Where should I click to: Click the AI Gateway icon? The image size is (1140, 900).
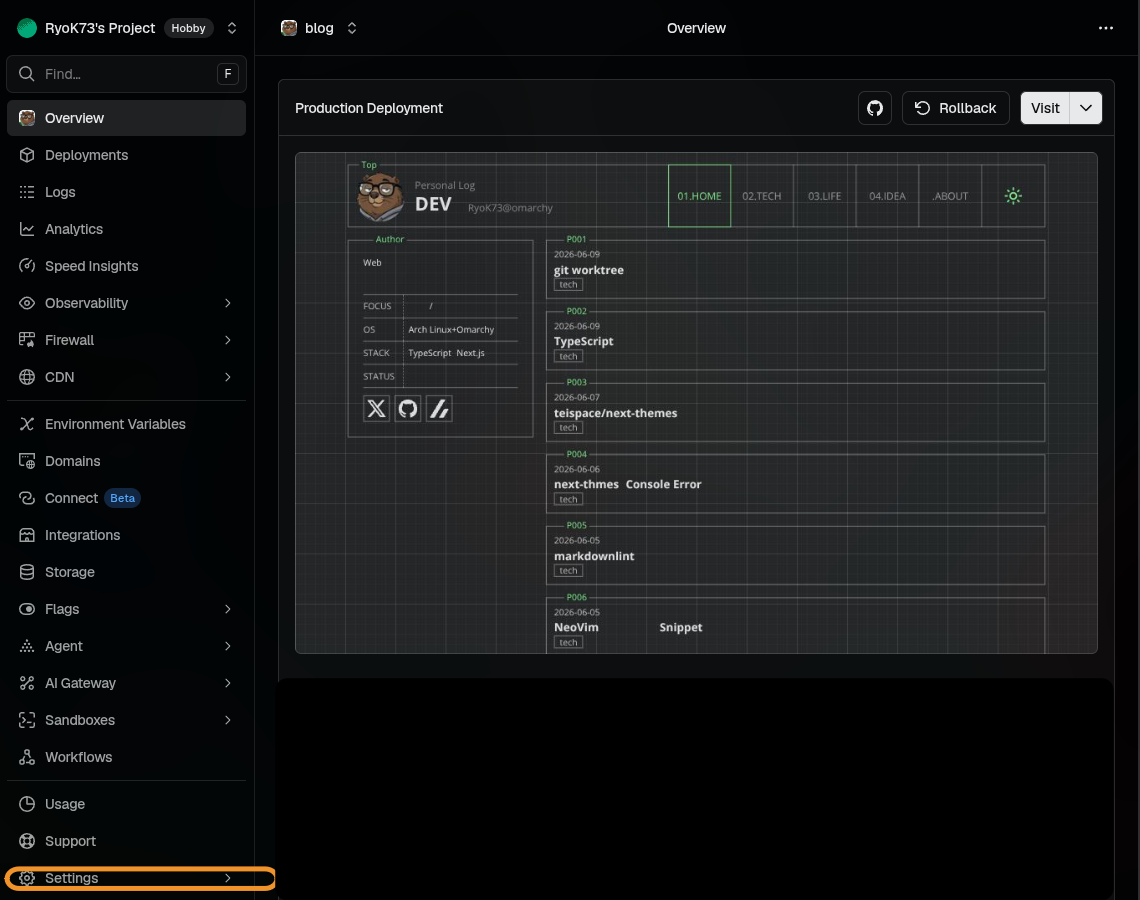click(x=27, y=683)
